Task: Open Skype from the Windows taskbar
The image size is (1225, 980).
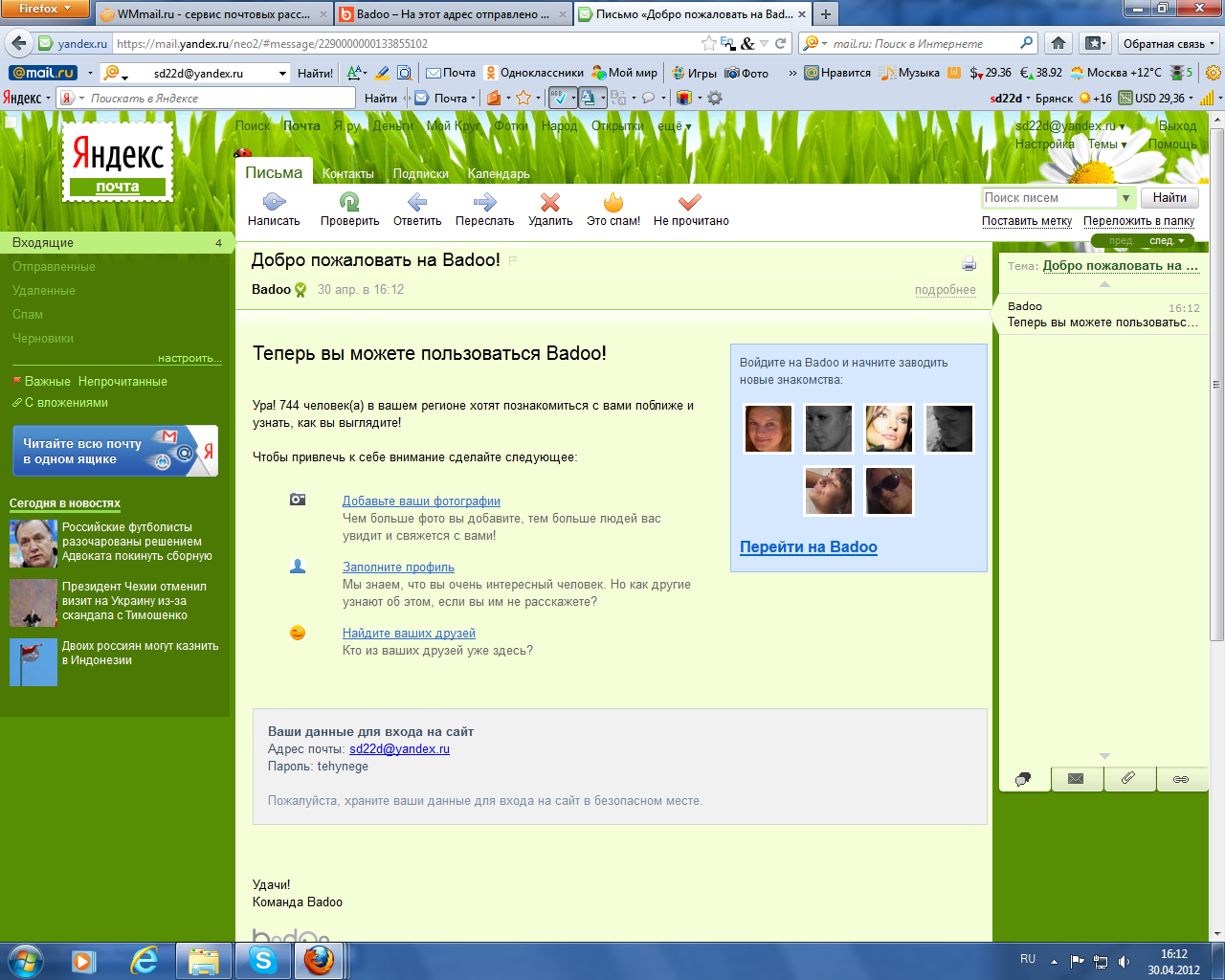Action: [x=262, y=961]
